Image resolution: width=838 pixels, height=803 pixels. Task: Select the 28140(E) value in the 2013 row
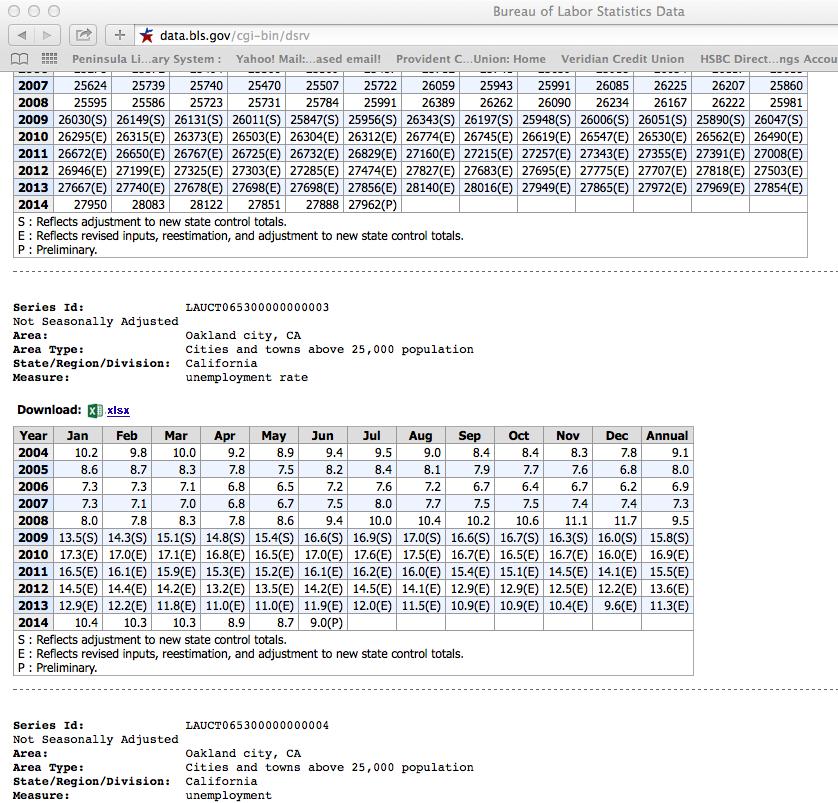click(x=430, y=188)
